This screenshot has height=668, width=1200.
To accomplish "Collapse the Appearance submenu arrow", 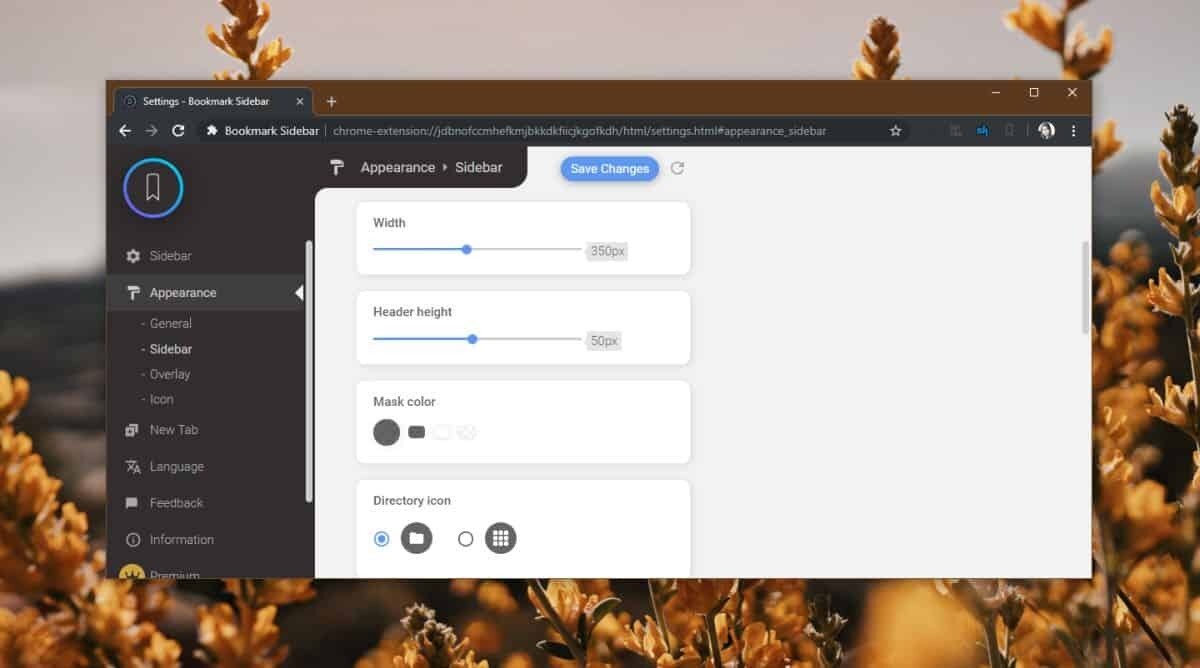I will [299, 292].
